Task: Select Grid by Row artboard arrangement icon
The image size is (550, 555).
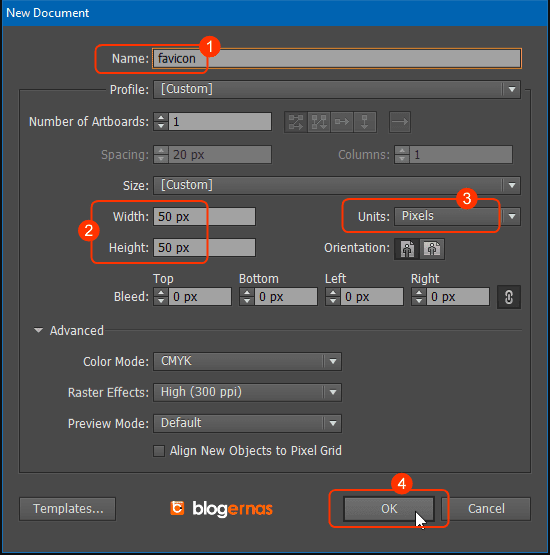Action: point(296,122)
